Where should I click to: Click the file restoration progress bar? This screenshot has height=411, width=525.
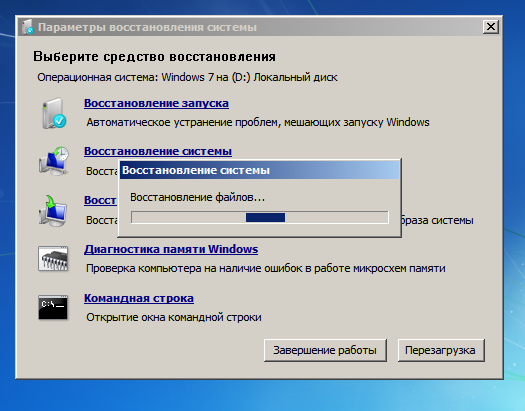point(260,218)
